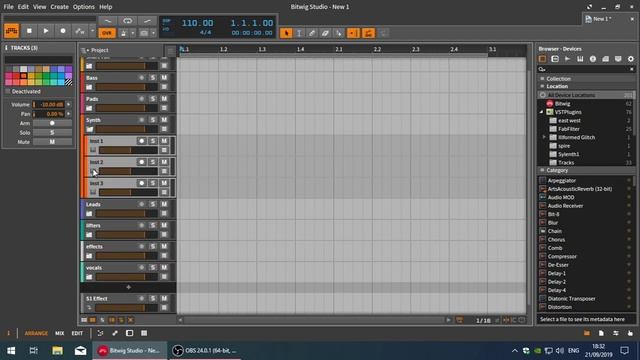Stop playback with the stop button
This screenshot has height=360, width=640.
29,31
